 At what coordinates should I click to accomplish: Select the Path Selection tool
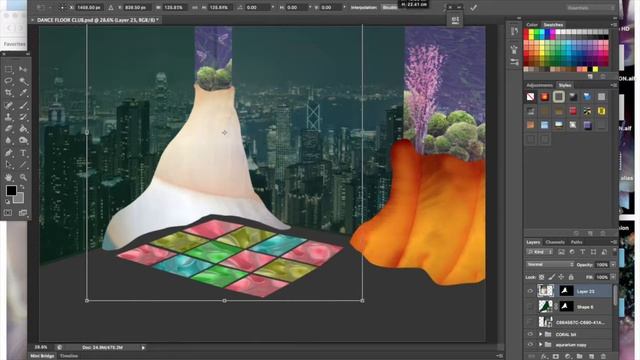click(8, 165)
